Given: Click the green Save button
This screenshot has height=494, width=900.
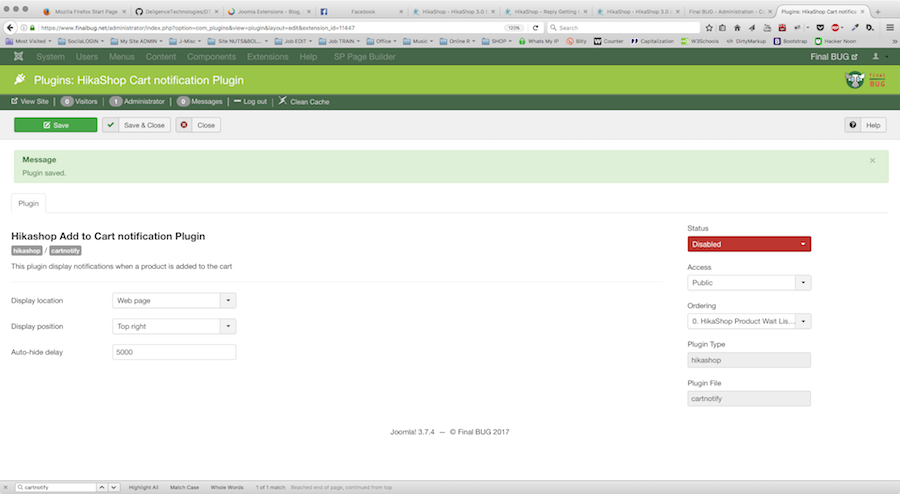Looking at the screenshot, I should click(x=56, y=125).
